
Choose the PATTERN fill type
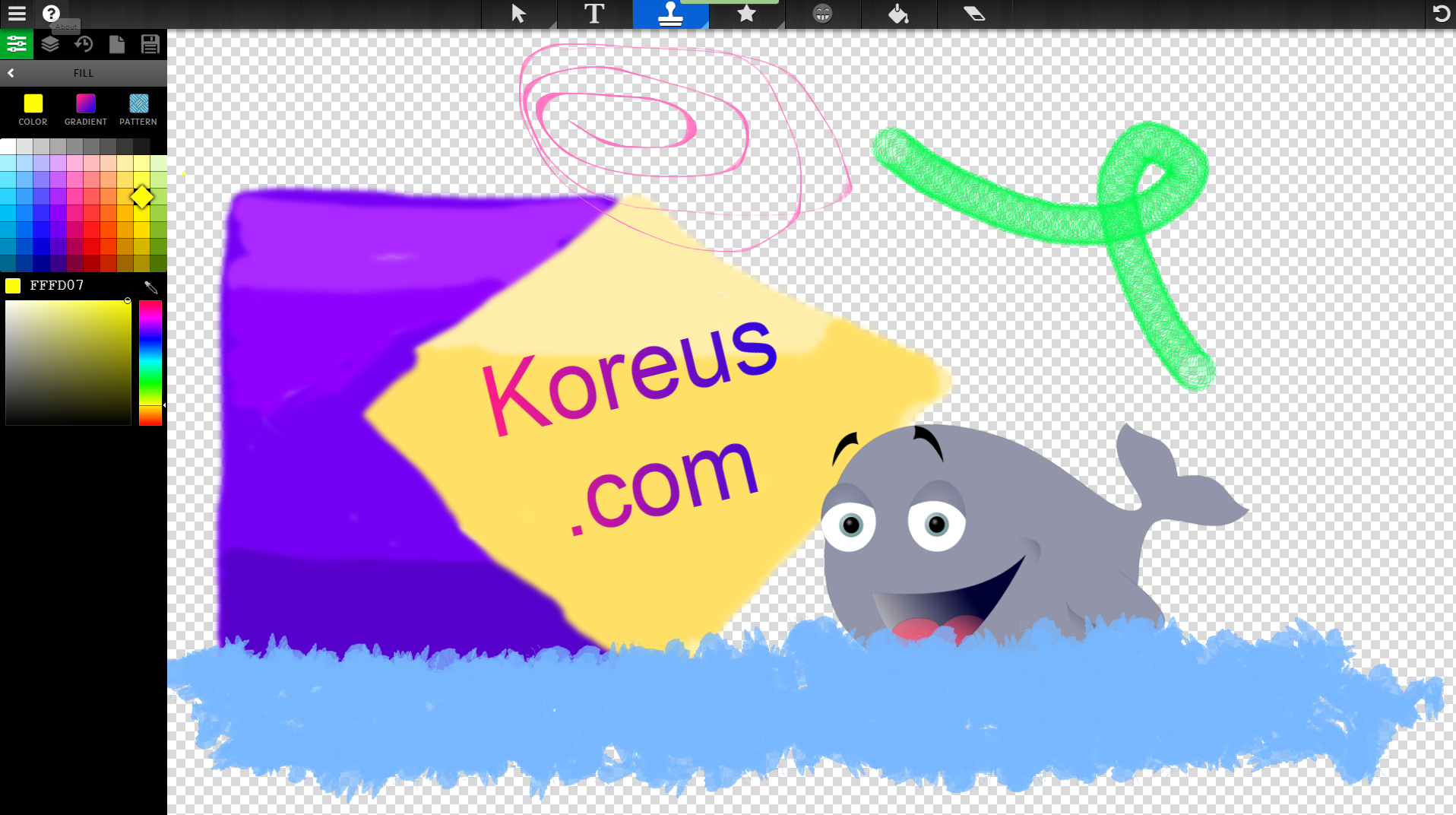138,109
